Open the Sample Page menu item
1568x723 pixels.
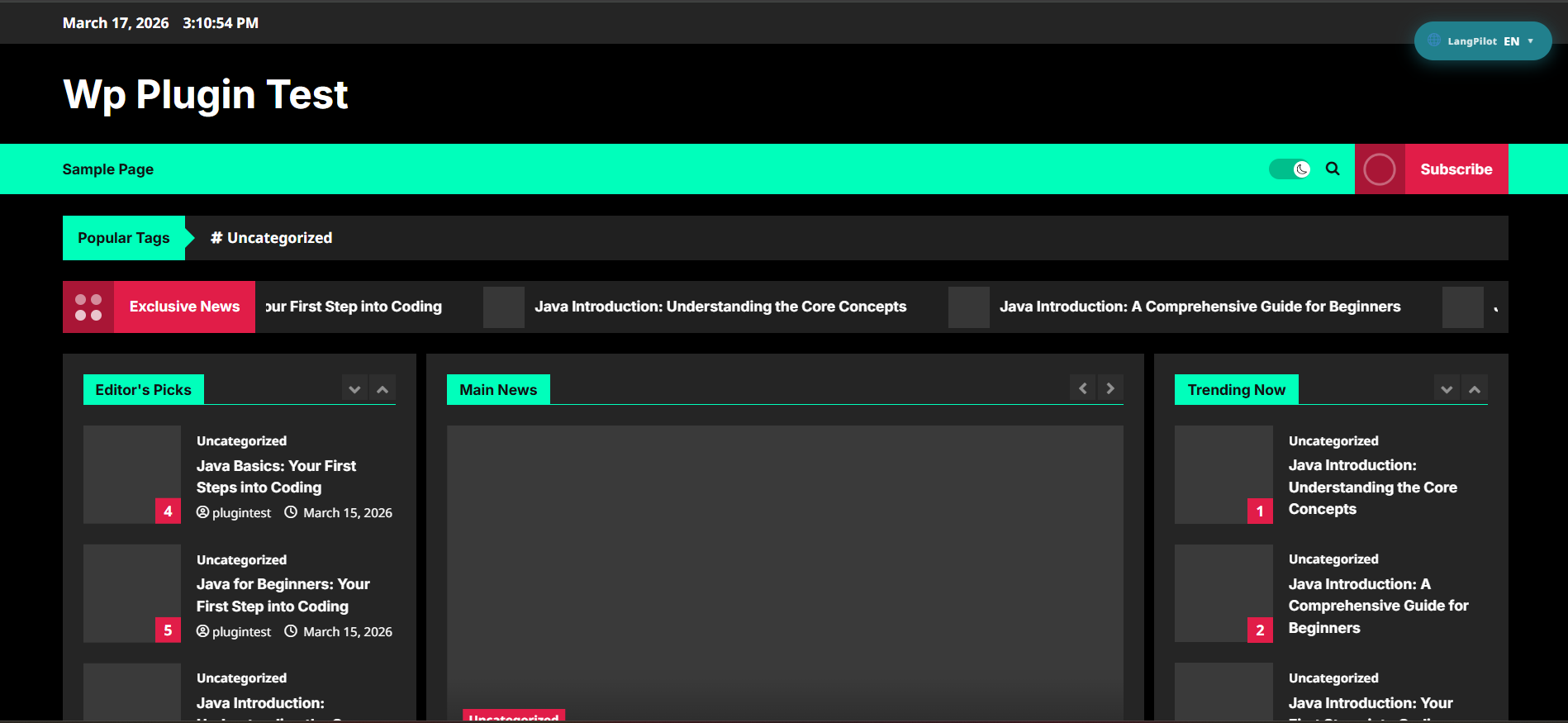pyautogui.click(x=108, y=169)
